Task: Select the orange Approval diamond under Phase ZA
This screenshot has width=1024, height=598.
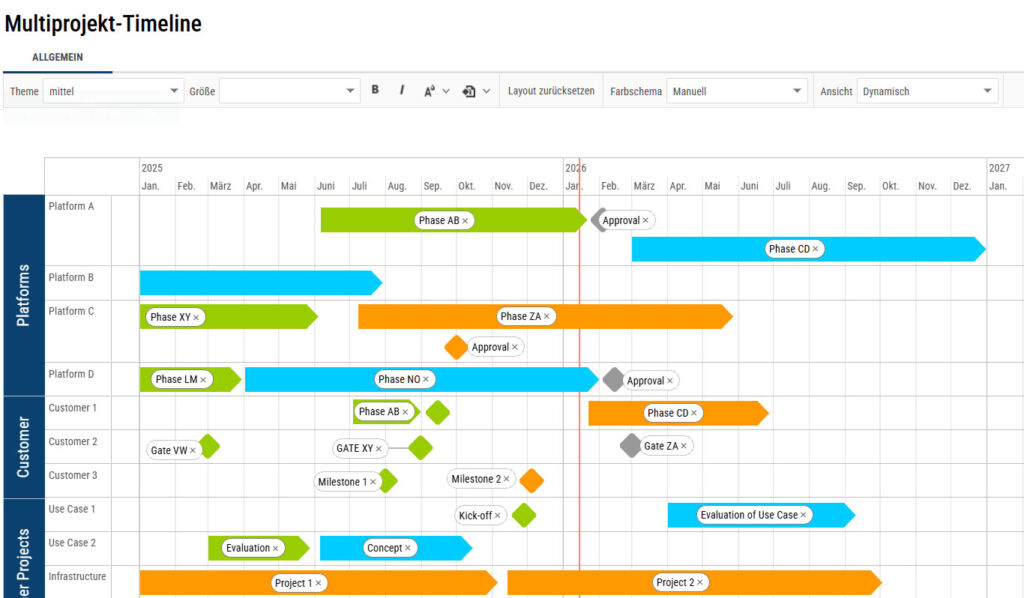Action: point(455,348)
